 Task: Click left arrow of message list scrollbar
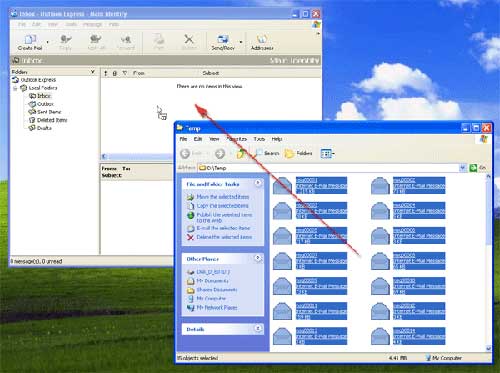point(104,156)
